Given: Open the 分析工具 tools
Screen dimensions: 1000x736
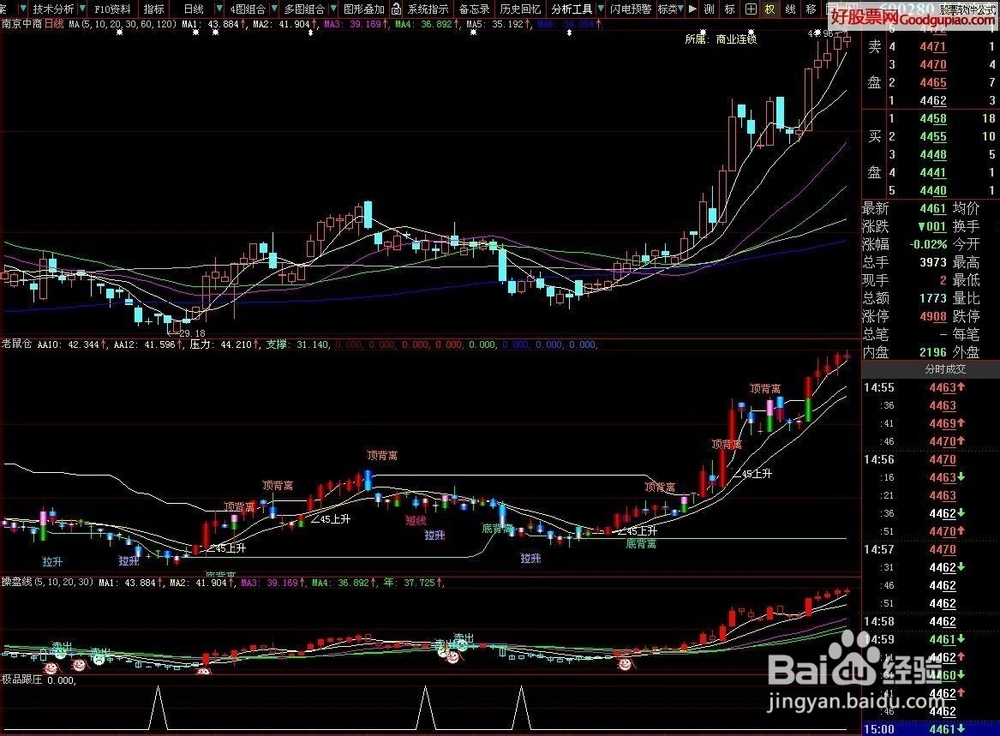Looking at the screenshot, I should [571, 9].
